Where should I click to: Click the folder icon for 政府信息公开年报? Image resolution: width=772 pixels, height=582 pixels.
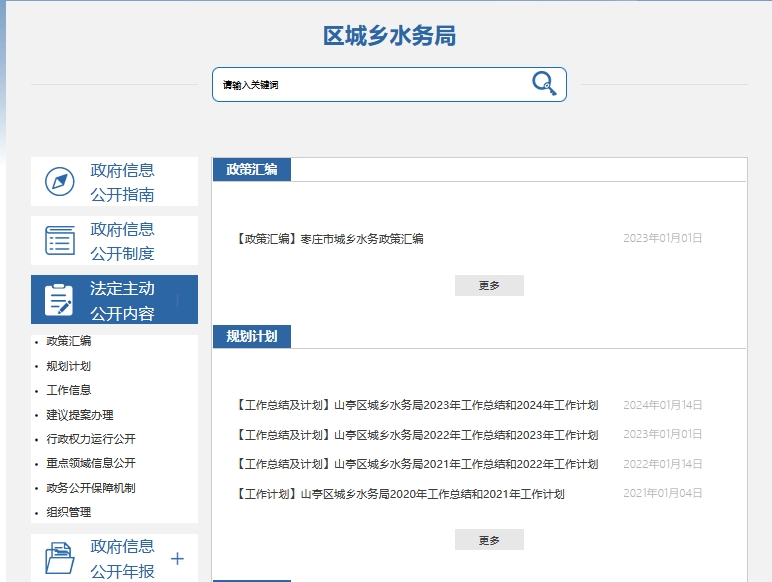(60, 558)
